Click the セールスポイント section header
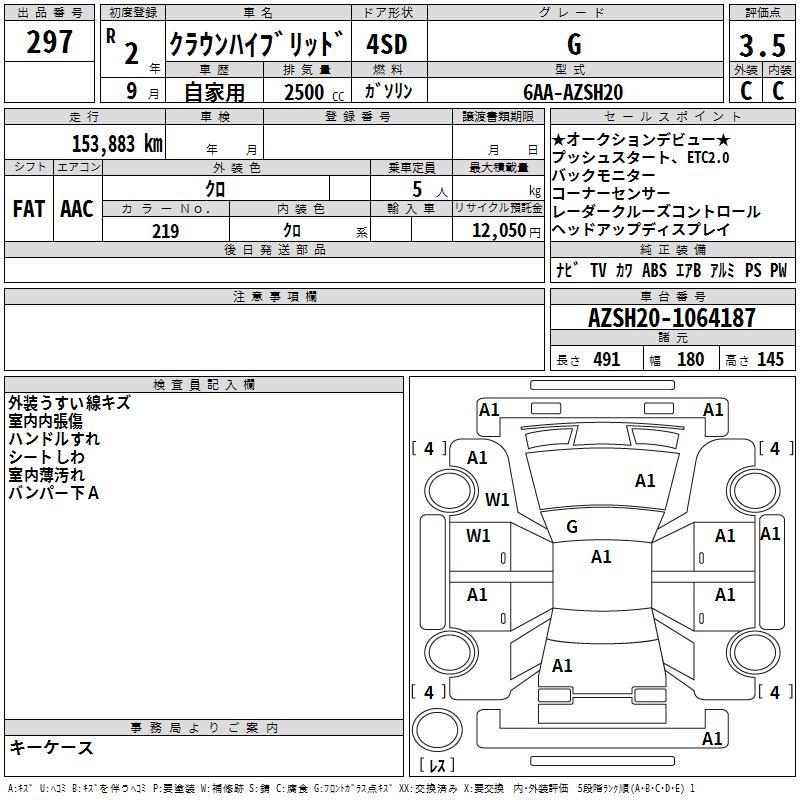The width and height of the screenshot is (800, 800). pos(671,116)
